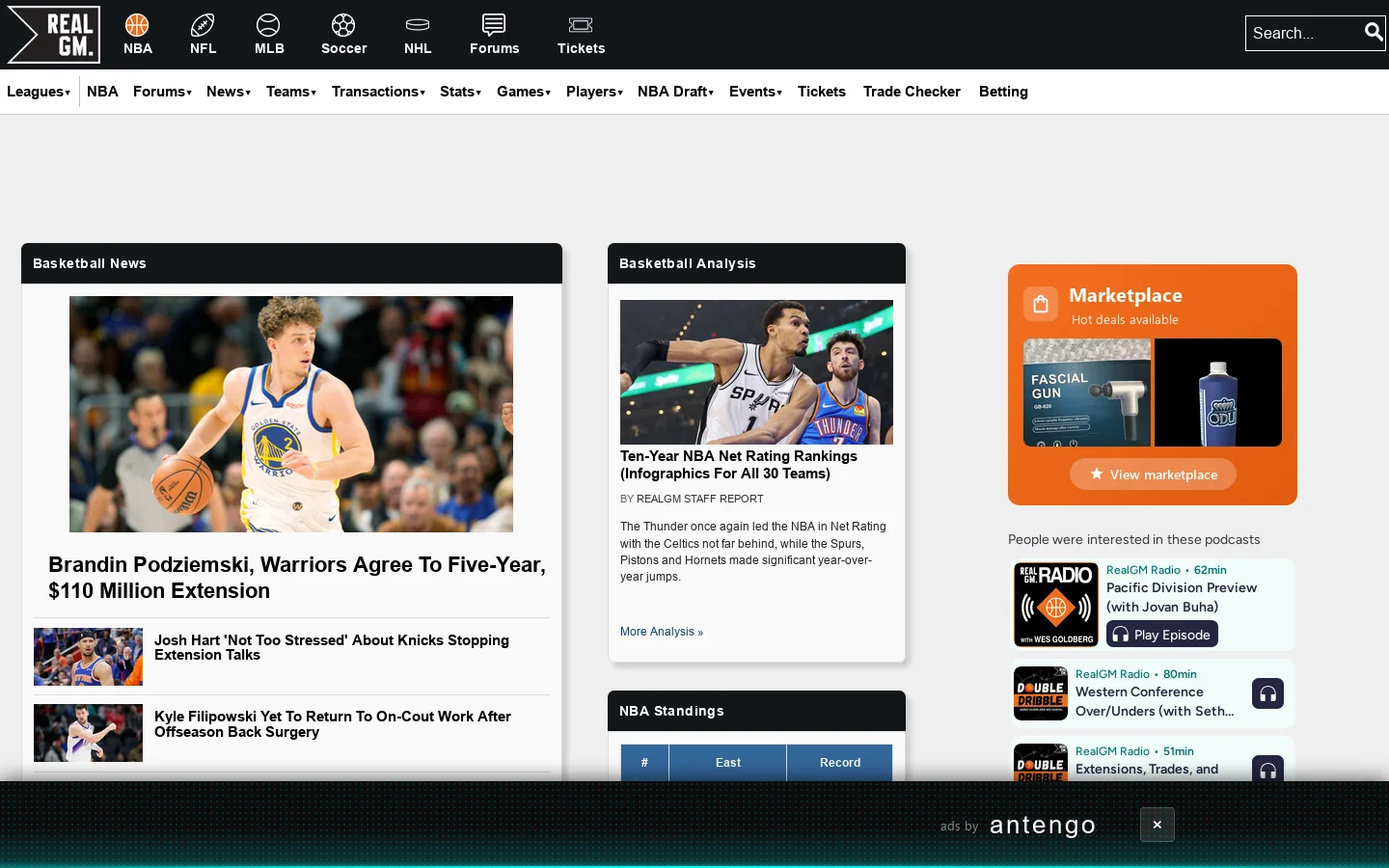Open the Forums chat icon
Image resolution: width=1389 pixels, height=868 pixels.
click(x=494, y=25)
